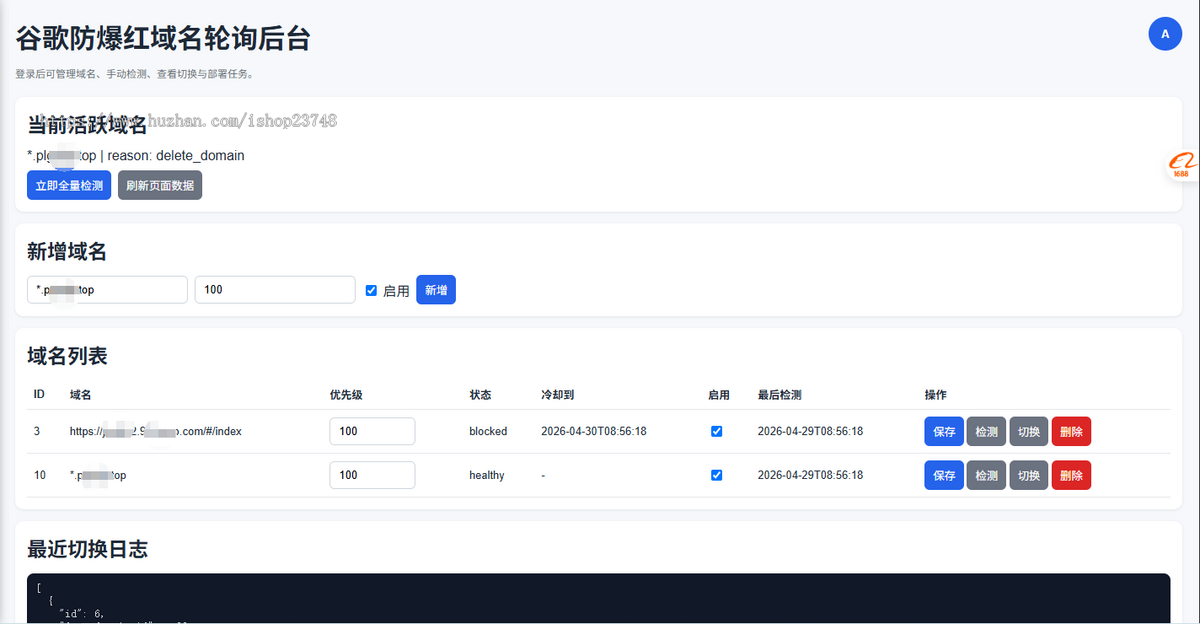Click 切换 for the ID 3 domain
This screenshot has height=624, width=1200.
[1029, 432]
